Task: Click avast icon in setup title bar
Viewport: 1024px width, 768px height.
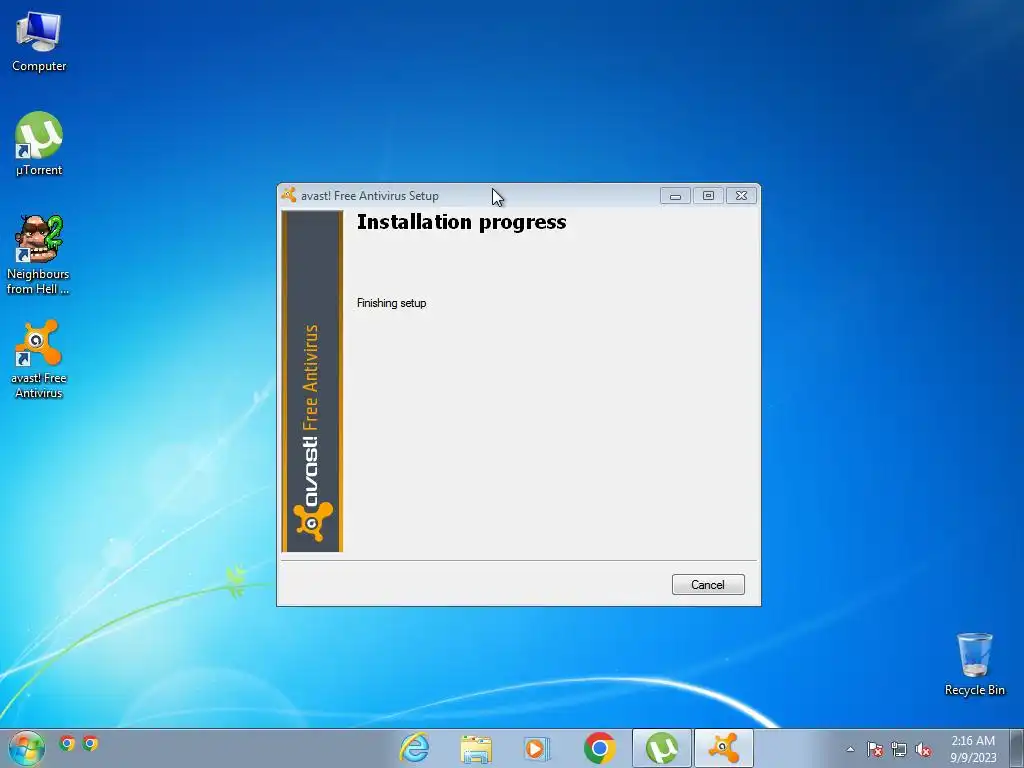Action: pyautogui.click(x=289, y=195)
